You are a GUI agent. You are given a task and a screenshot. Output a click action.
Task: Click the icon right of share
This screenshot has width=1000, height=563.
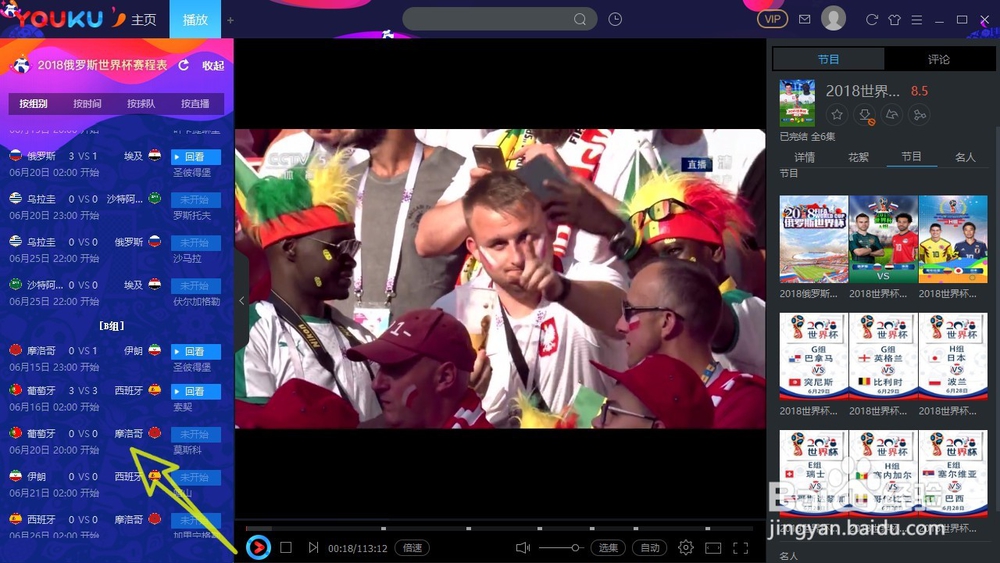(x=919, y=115)
